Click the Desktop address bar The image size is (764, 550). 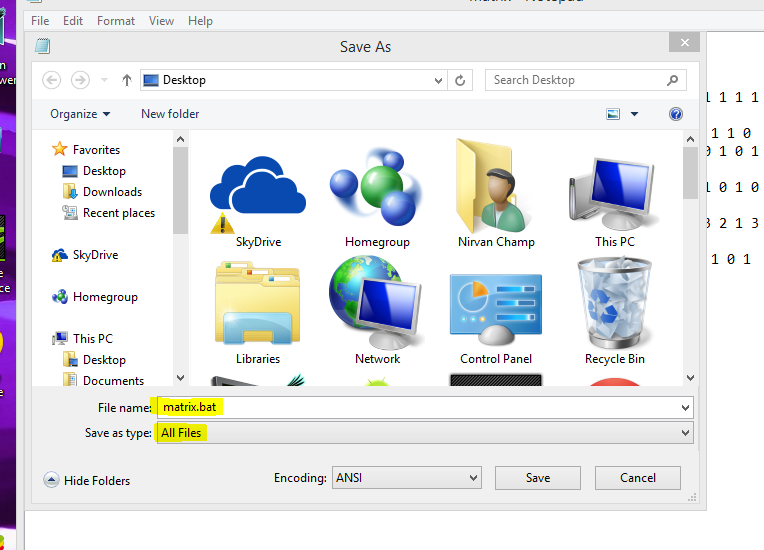click(x=292, y=80)
